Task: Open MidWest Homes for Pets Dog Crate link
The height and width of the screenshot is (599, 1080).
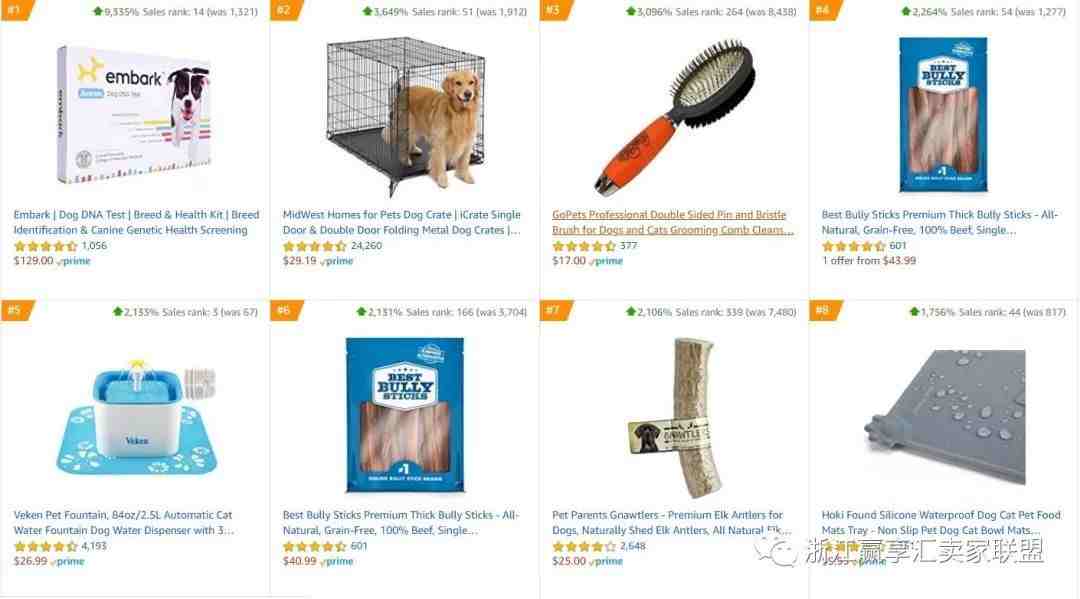Action: [402, 222]
